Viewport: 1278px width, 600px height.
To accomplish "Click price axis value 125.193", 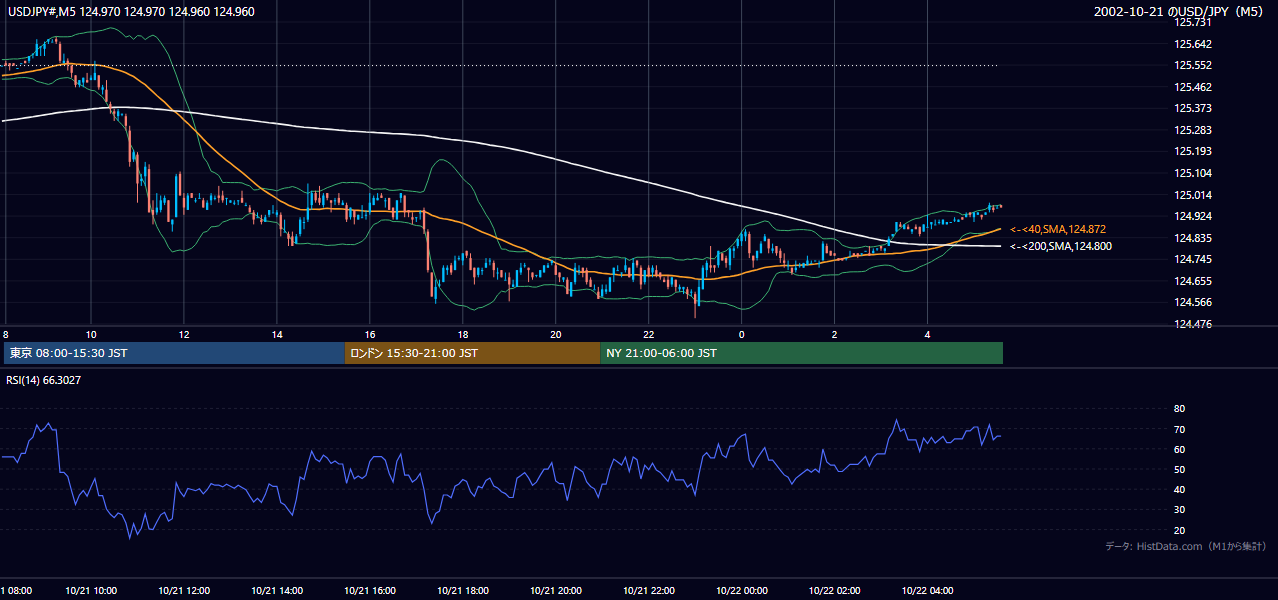I will 1192,151.
